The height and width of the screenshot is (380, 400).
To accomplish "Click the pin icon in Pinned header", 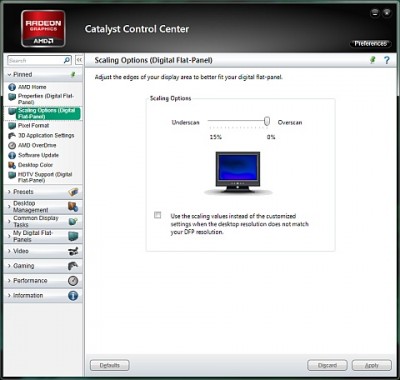I will (73, 75).
